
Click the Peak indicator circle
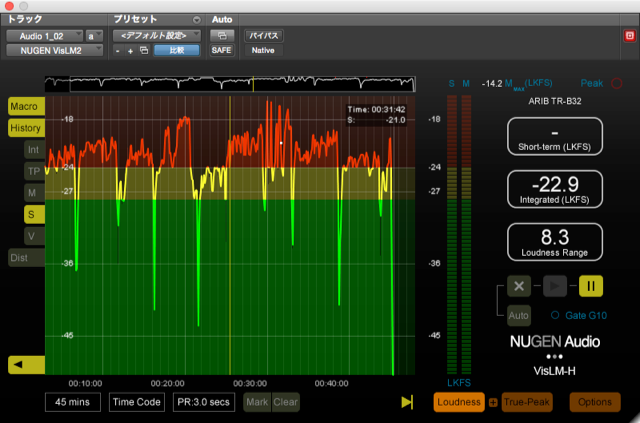(616, 83)
